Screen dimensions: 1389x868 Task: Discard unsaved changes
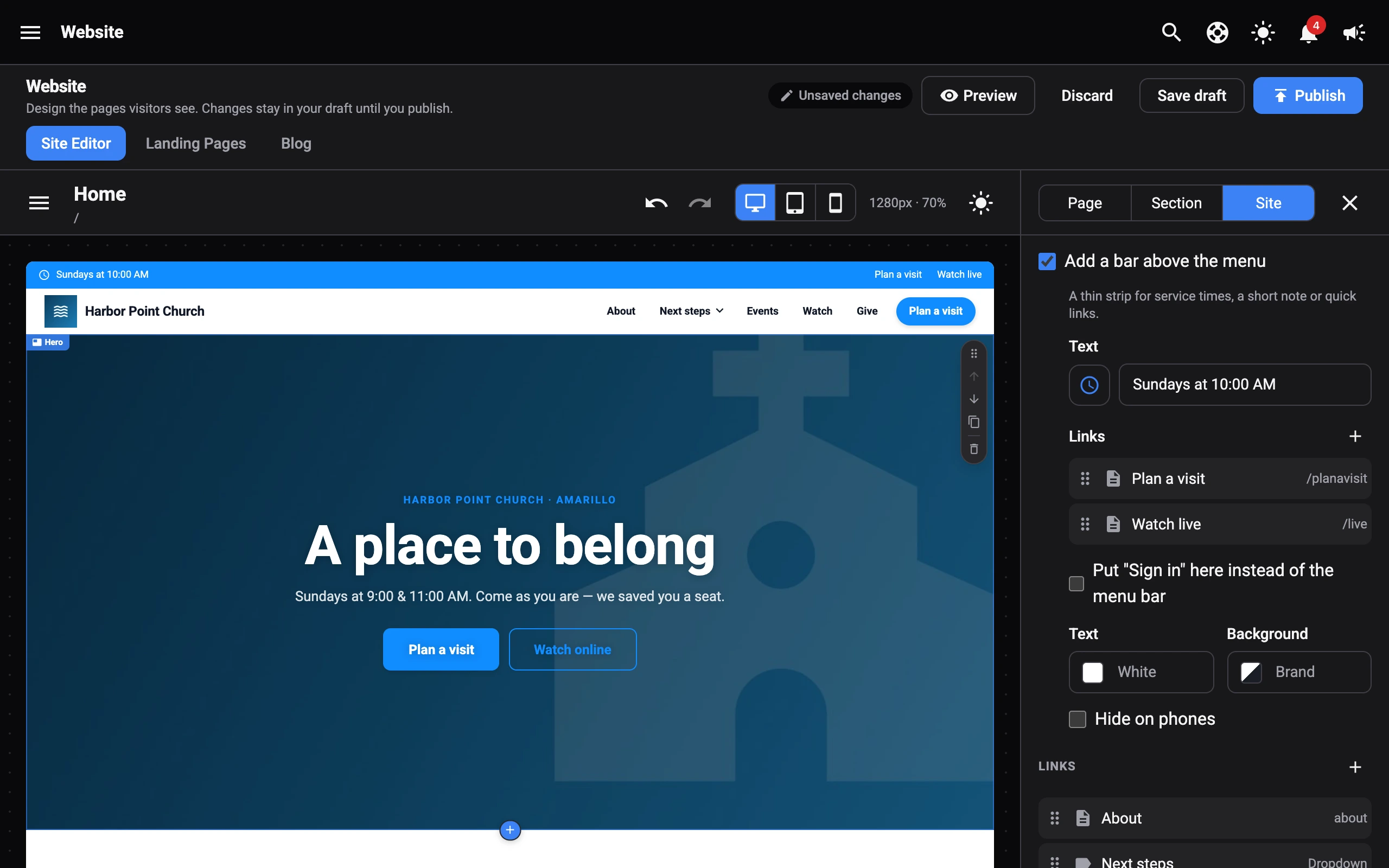1087,95
